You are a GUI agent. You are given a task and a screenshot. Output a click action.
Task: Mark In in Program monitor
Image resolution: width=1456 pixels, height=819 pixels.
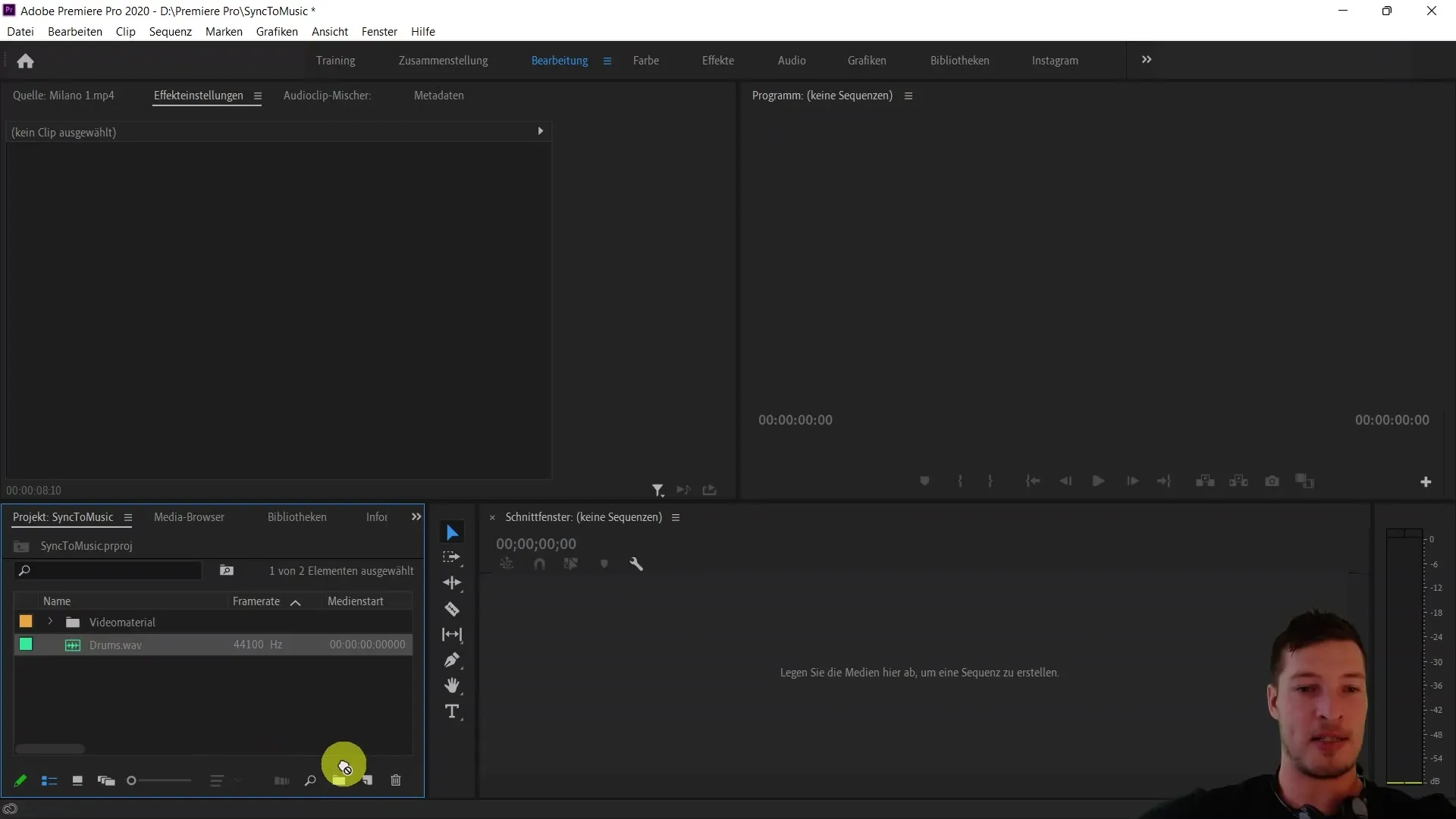pos(960,482)
